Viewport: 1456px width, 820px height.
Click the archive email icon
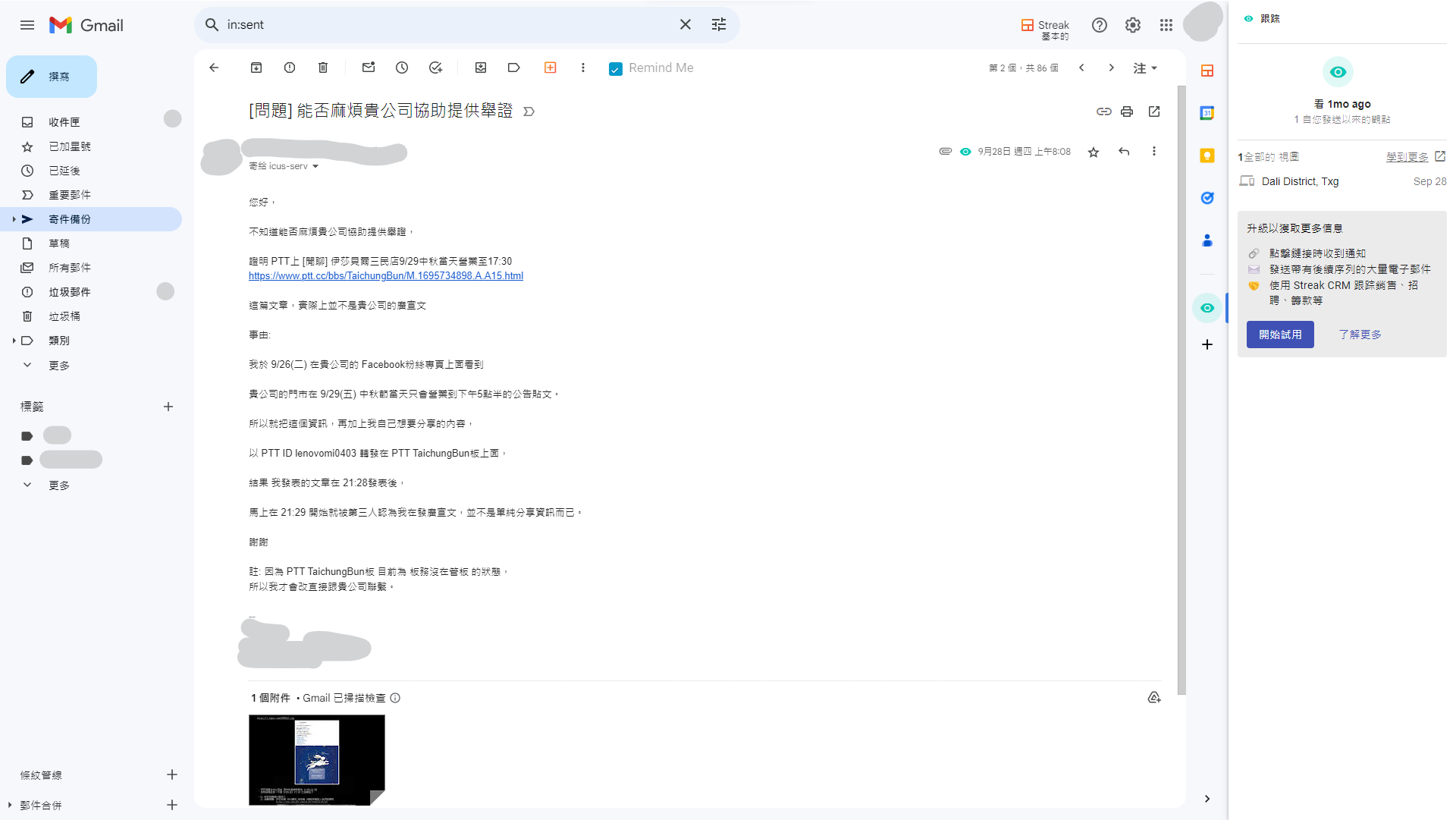pos(256,68)
